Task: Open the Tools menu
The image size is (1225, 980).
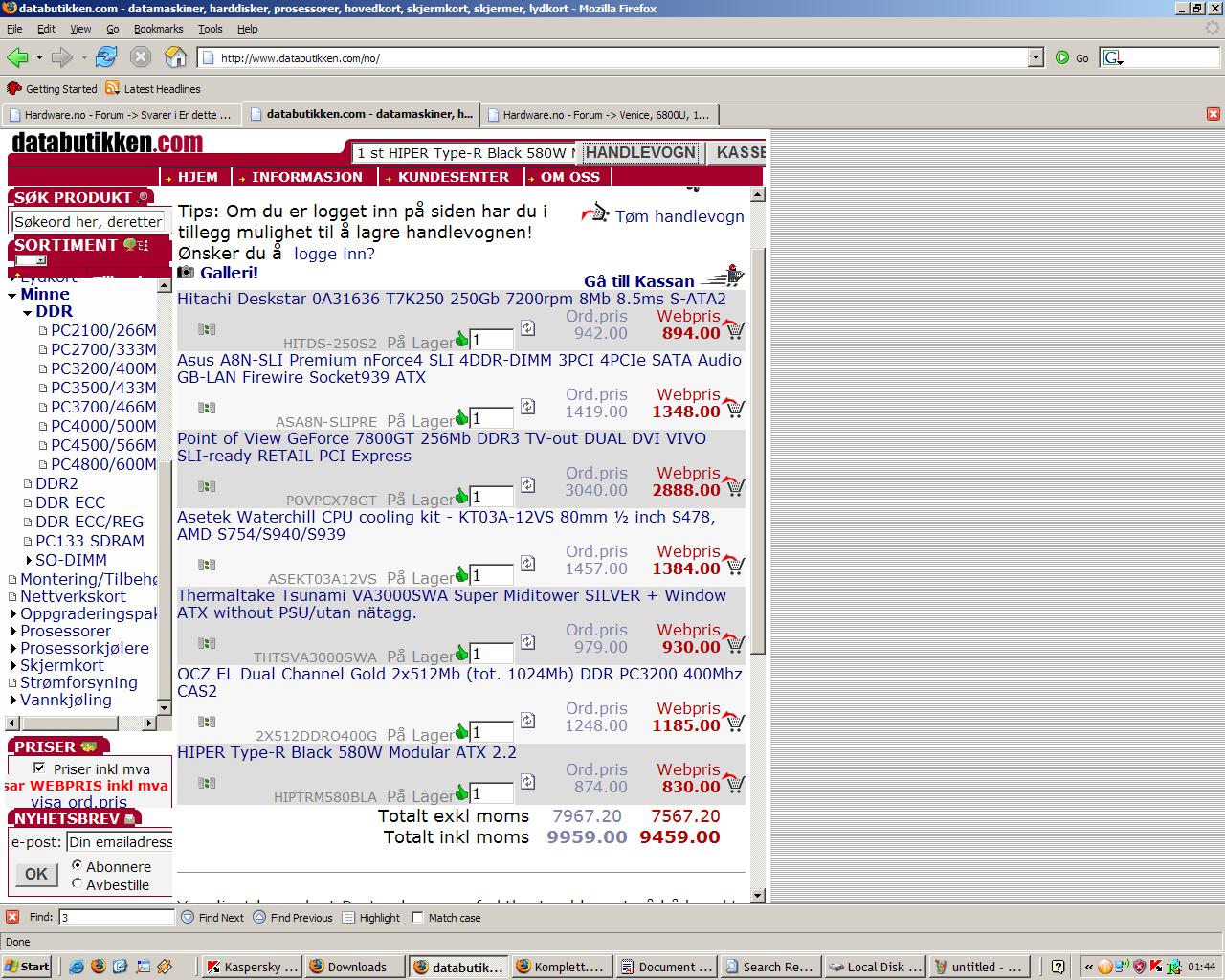Action: [x=210, y=29]
